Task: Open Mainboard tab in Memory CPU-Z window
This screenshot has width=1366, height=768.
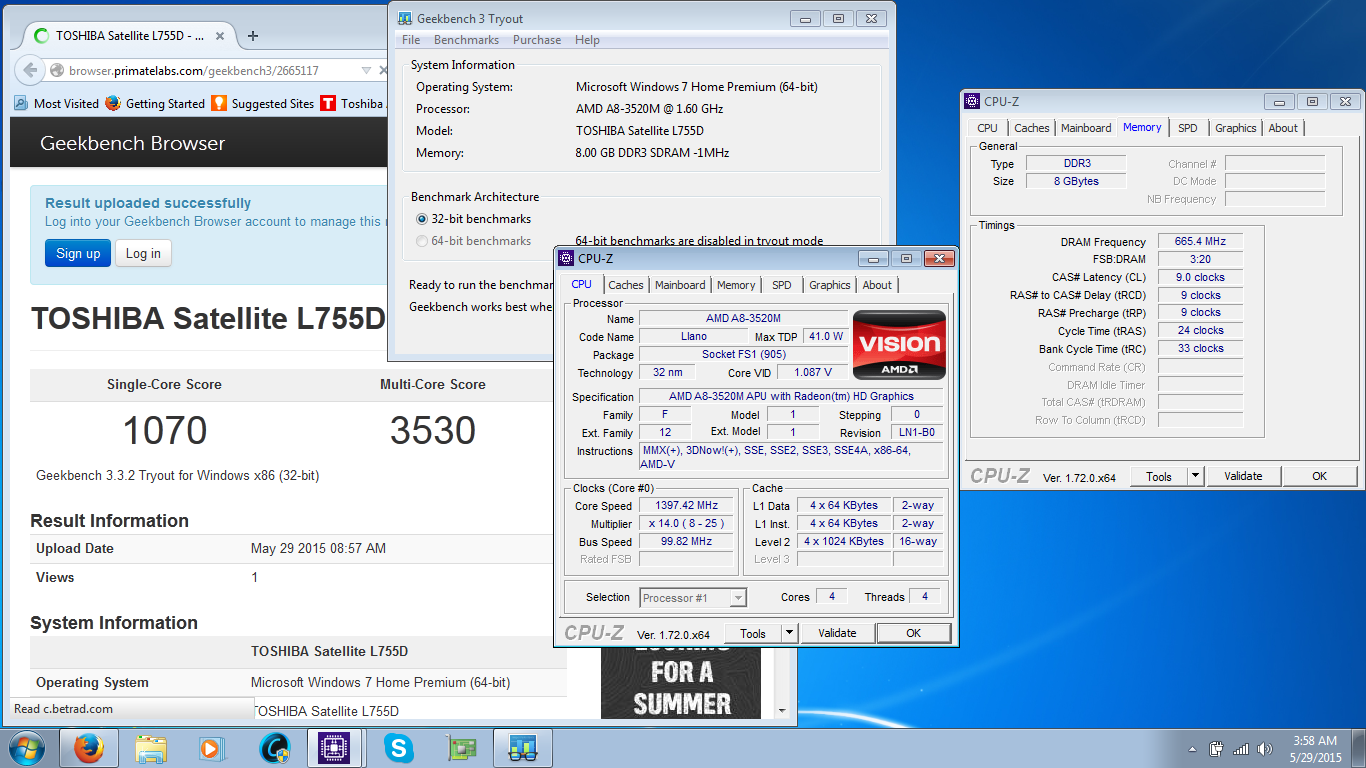Action: [1086, 128]
